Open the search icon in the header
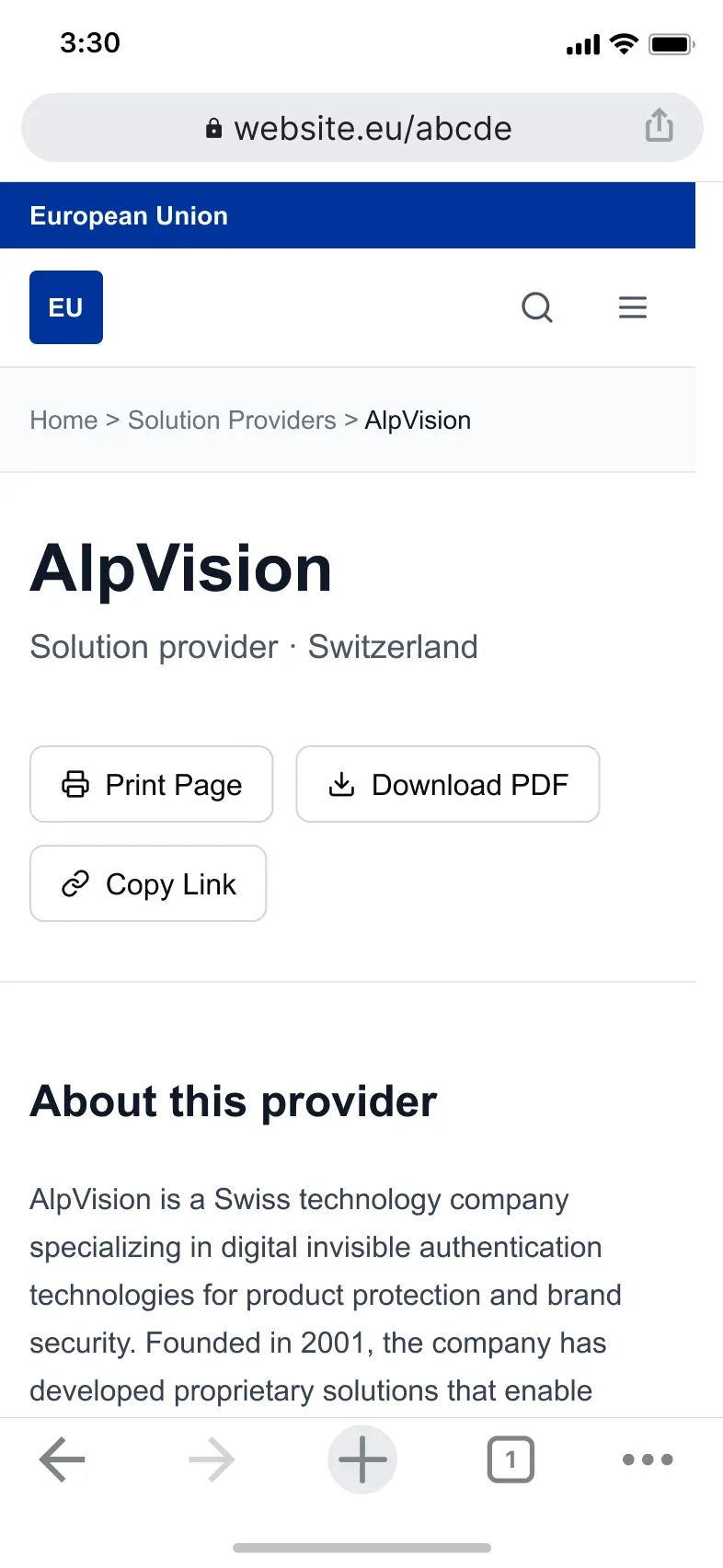This screenshot has width=723, height=1568. pyautogui.click(x=537, y=307)
